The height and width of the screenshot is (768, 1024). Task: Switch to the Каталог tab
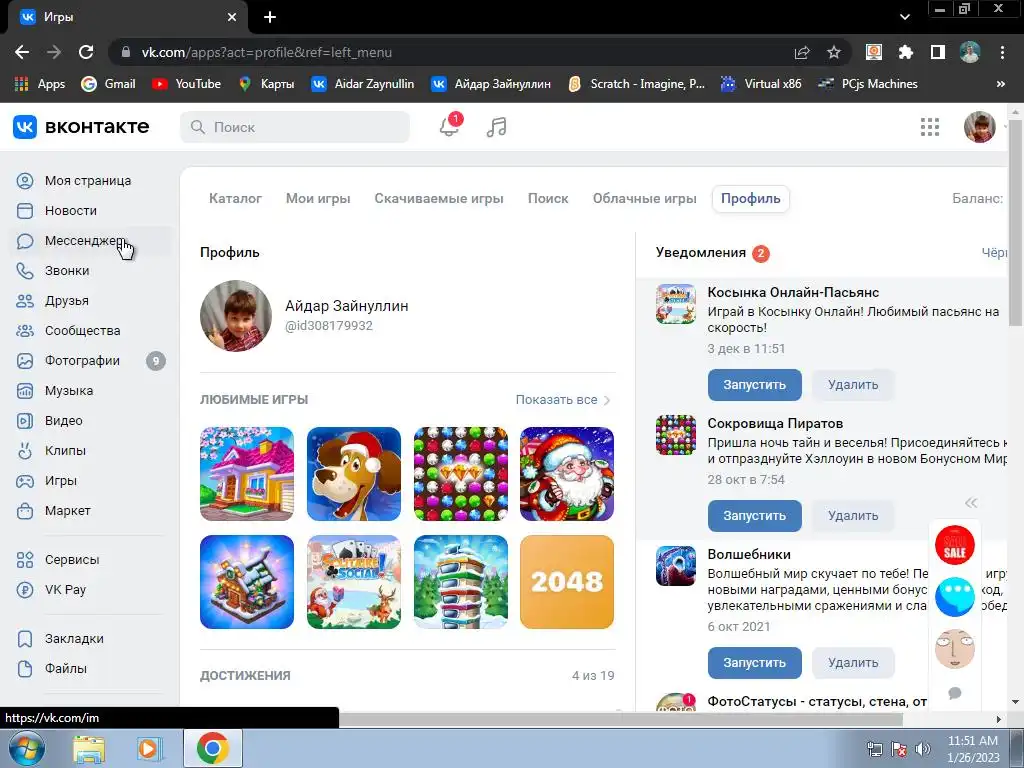click(235, 199)
